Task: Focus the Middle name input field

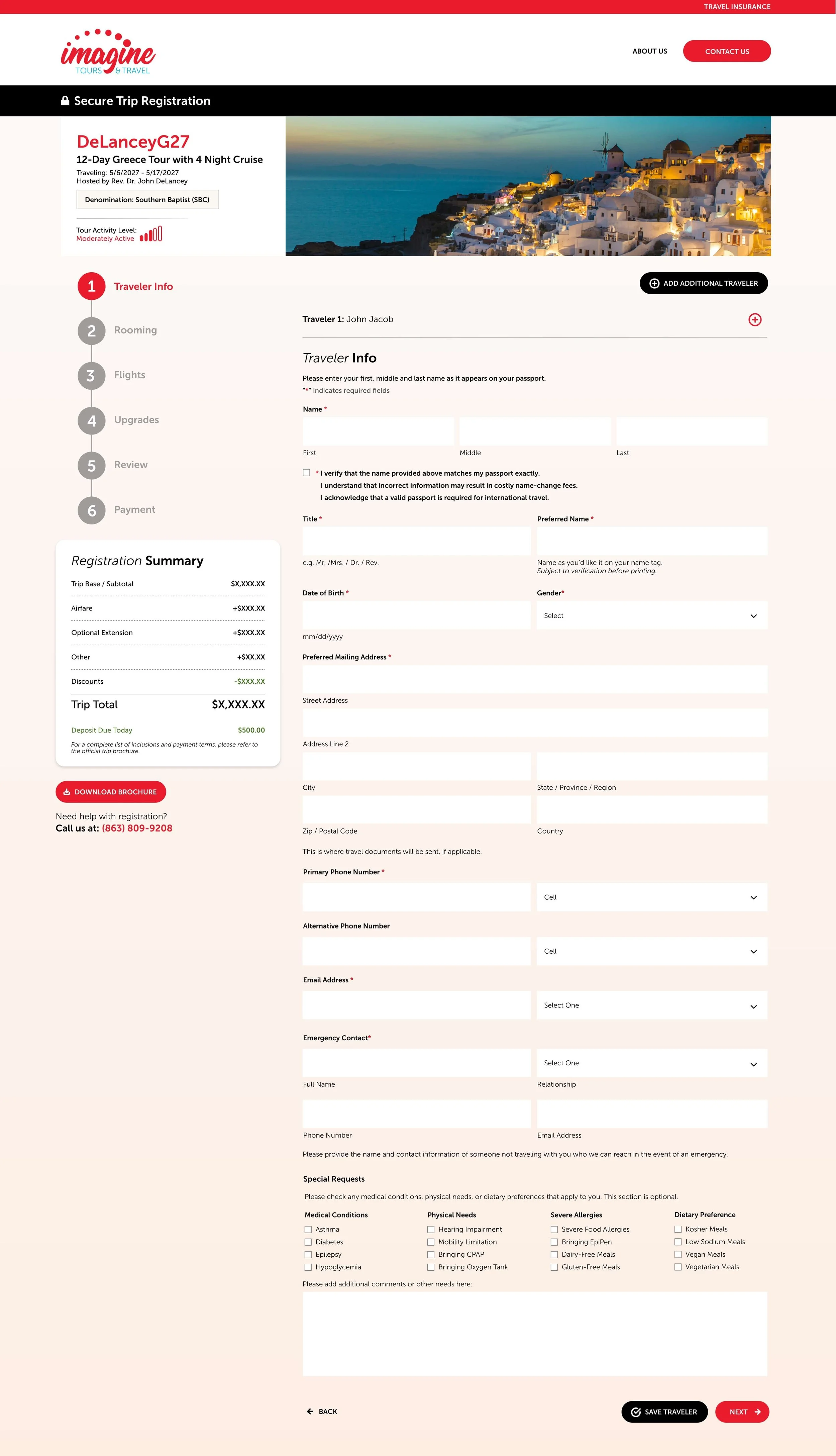Action: 535,431
